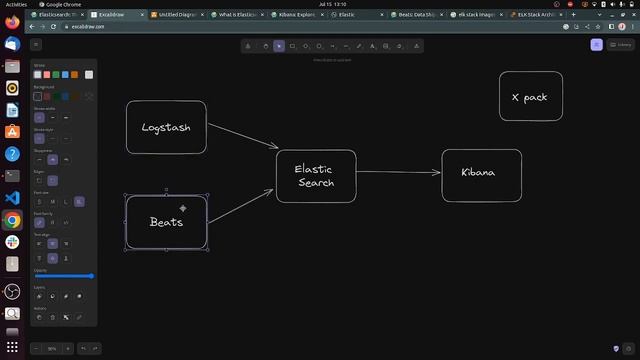The image size is (640, 360).
Task: Zoom in on the canvas
Action: click(68, 349)
